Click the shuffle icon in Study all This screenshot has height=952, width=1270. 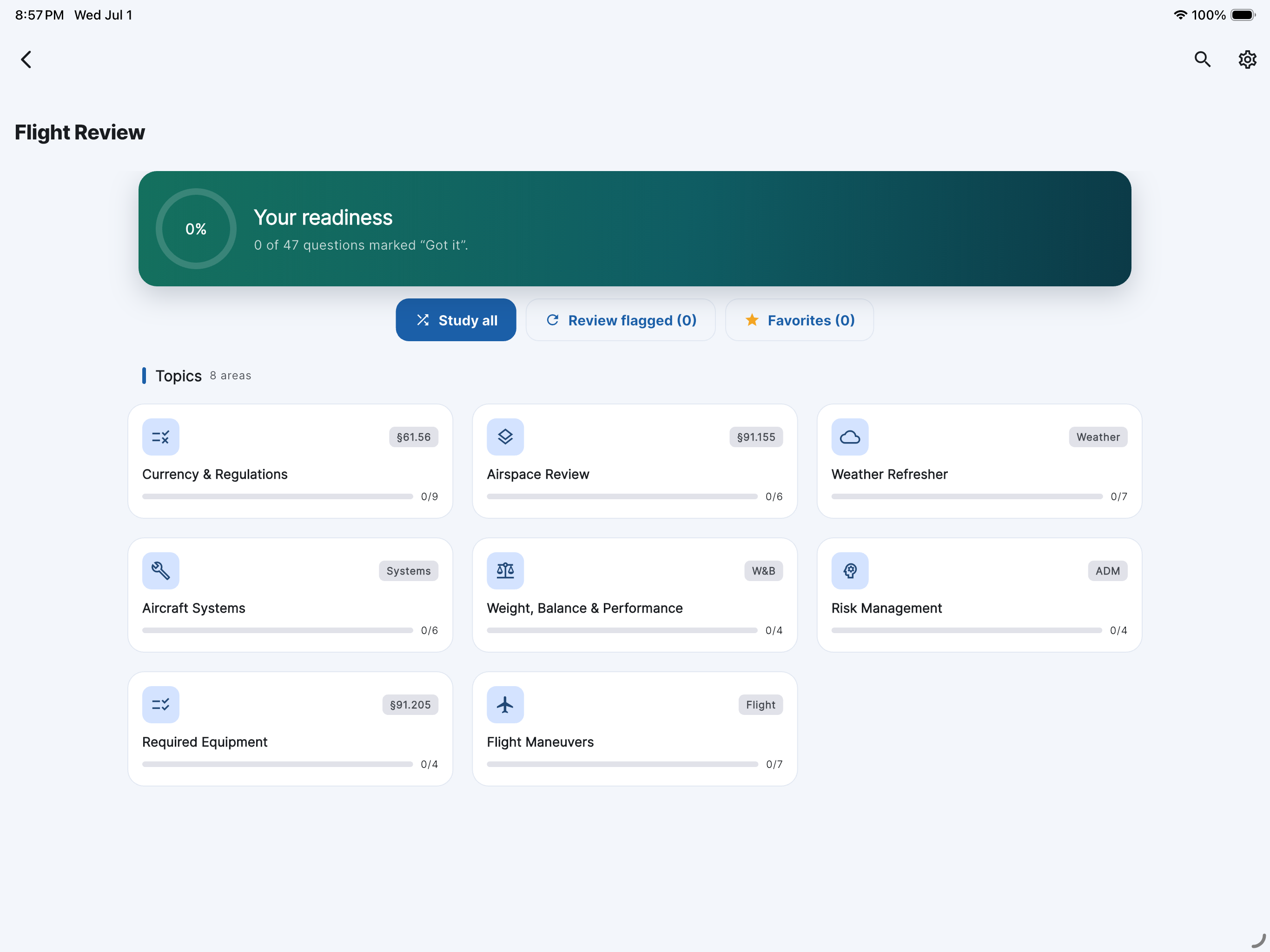[x=423, y=320]
